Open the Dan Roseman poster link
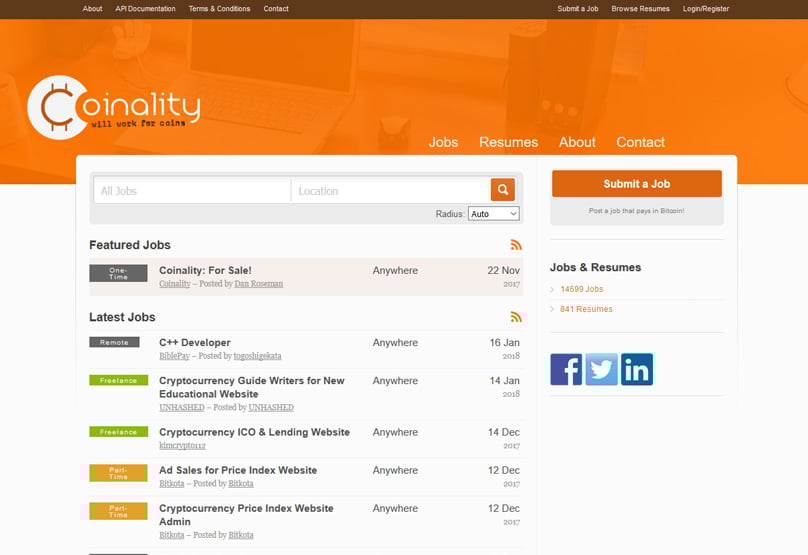The width and height of the screenshot is (808, 555). click(x=259, y=283)
